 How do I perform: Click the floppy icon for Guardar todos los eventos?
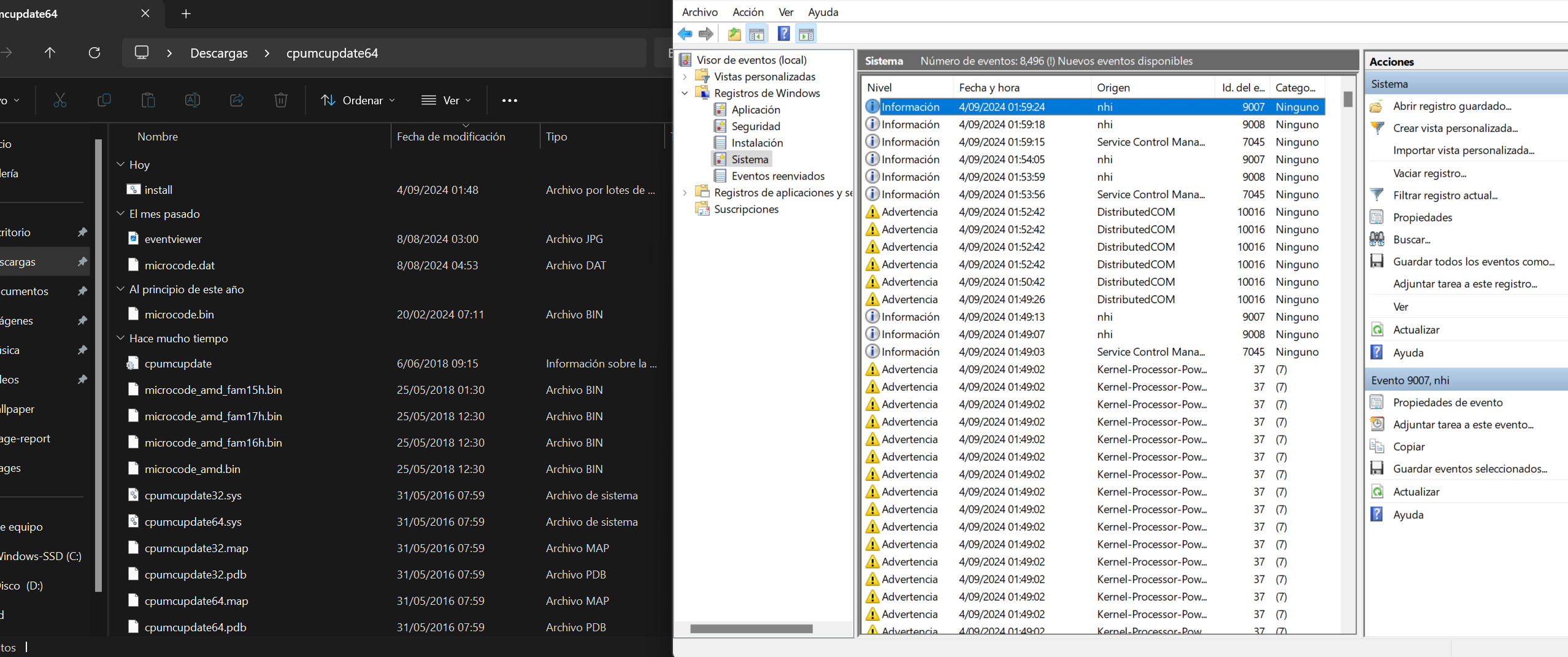1377,261
